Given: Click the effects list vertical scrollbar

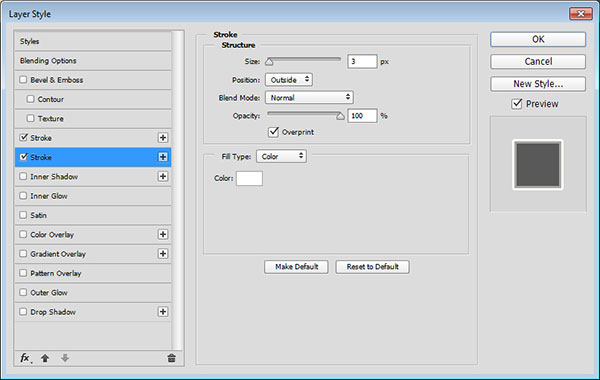Looking at the screenshot, I should (x=178, y=190).
